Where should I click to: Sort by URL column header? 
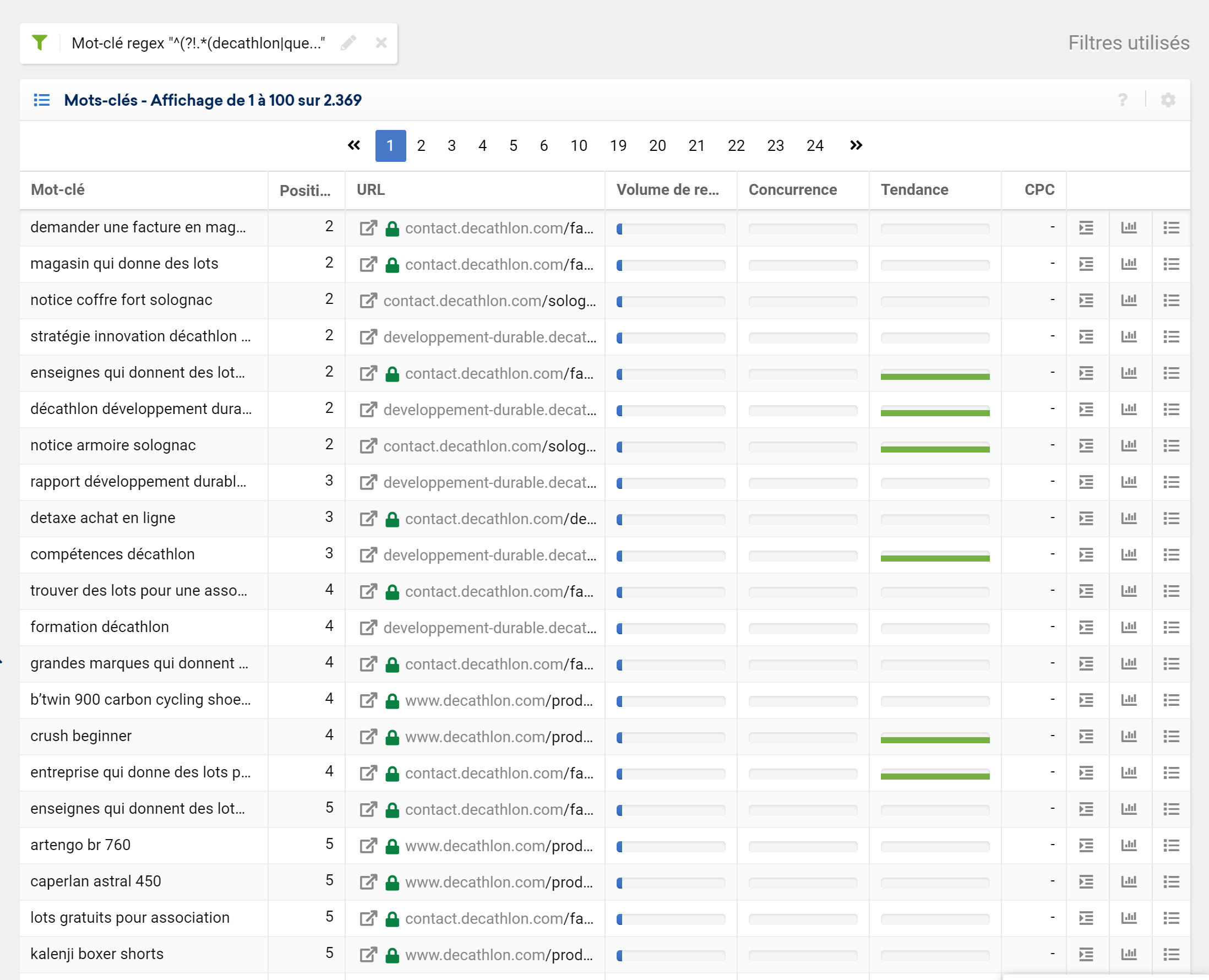[371, 190]
